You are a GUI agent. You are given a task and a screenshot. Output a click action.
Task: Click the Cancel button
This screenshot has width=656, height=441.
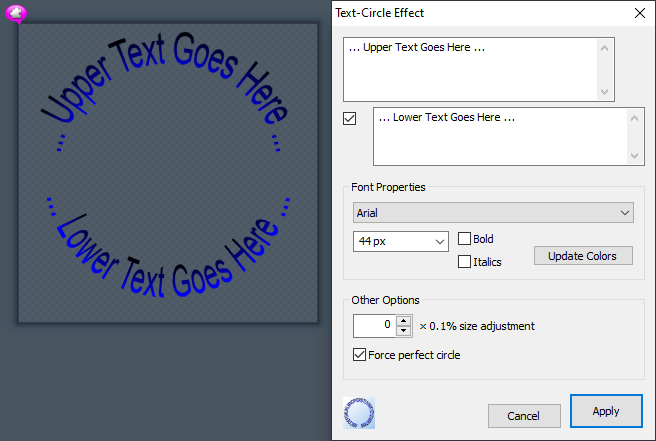(524, 416)
